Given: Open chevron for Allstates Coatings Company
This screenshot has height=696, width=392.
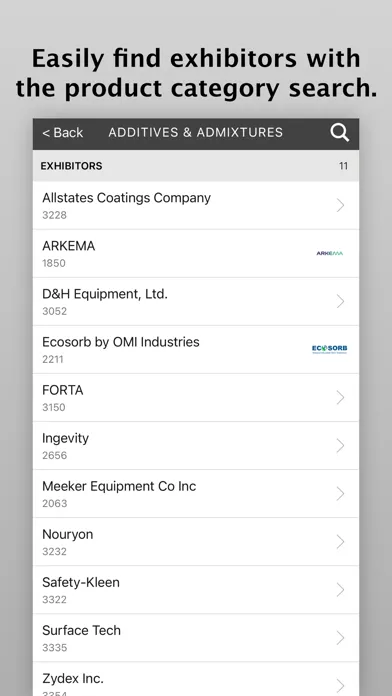Looking at the screenshot, I should 340,206.
